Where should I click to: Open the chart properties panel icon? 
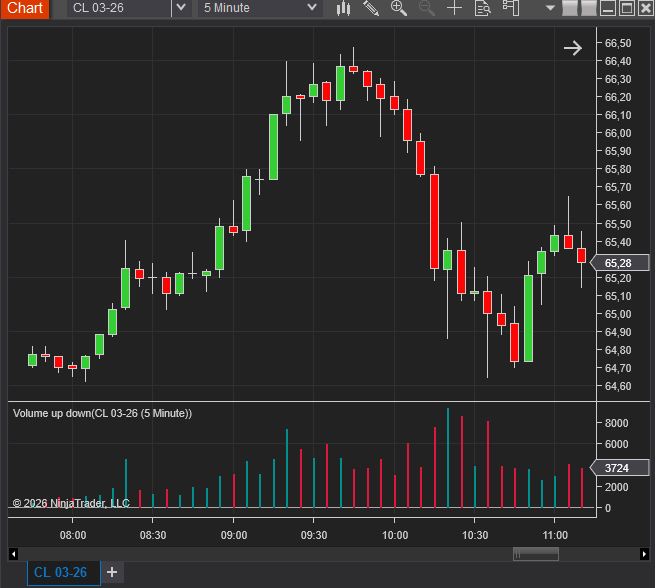[x=510, y=8]
